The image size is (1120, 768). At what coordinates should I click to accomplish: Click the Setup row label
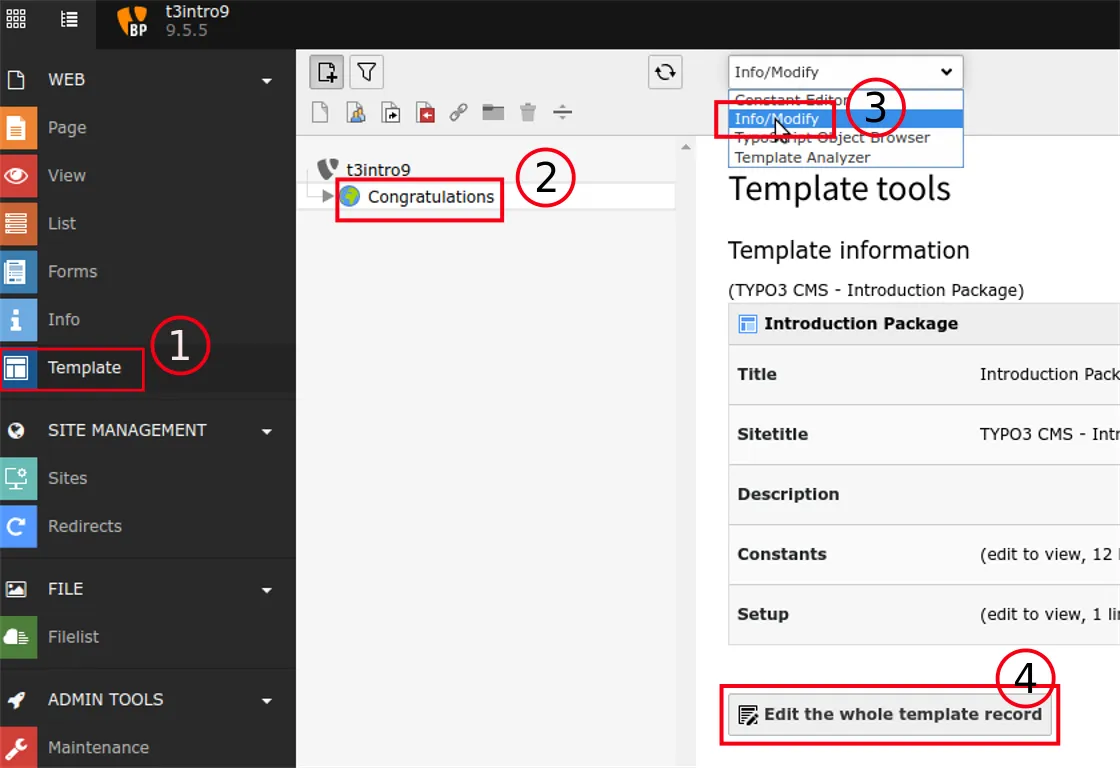click(x=763, y=614)
